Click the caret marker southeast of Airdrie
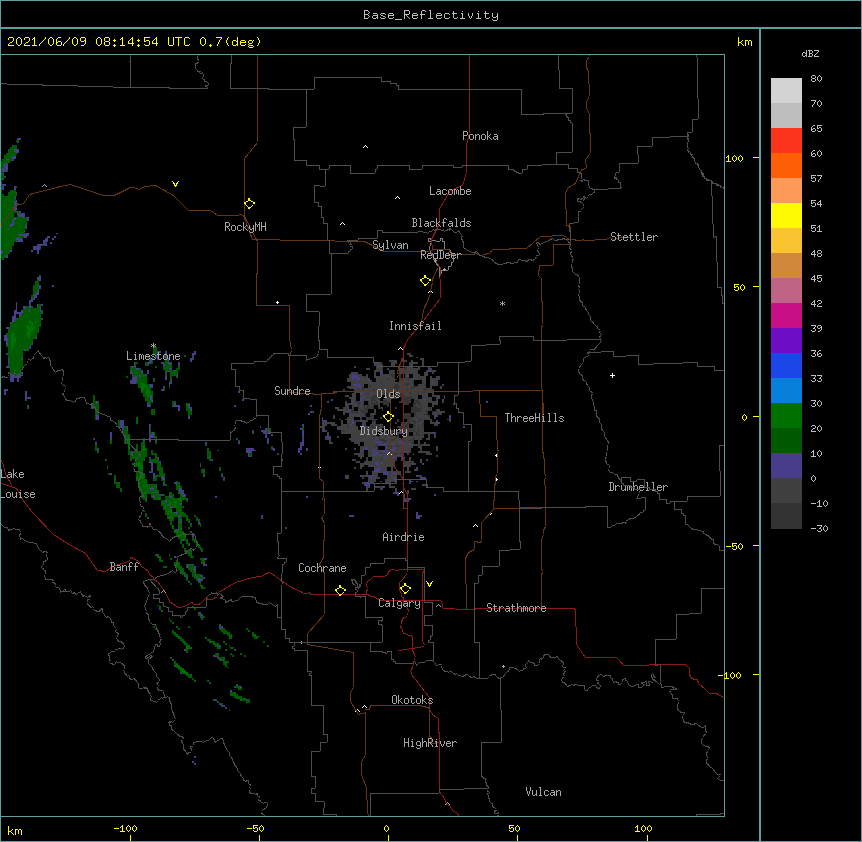The image size is (862, 842). 476,526
